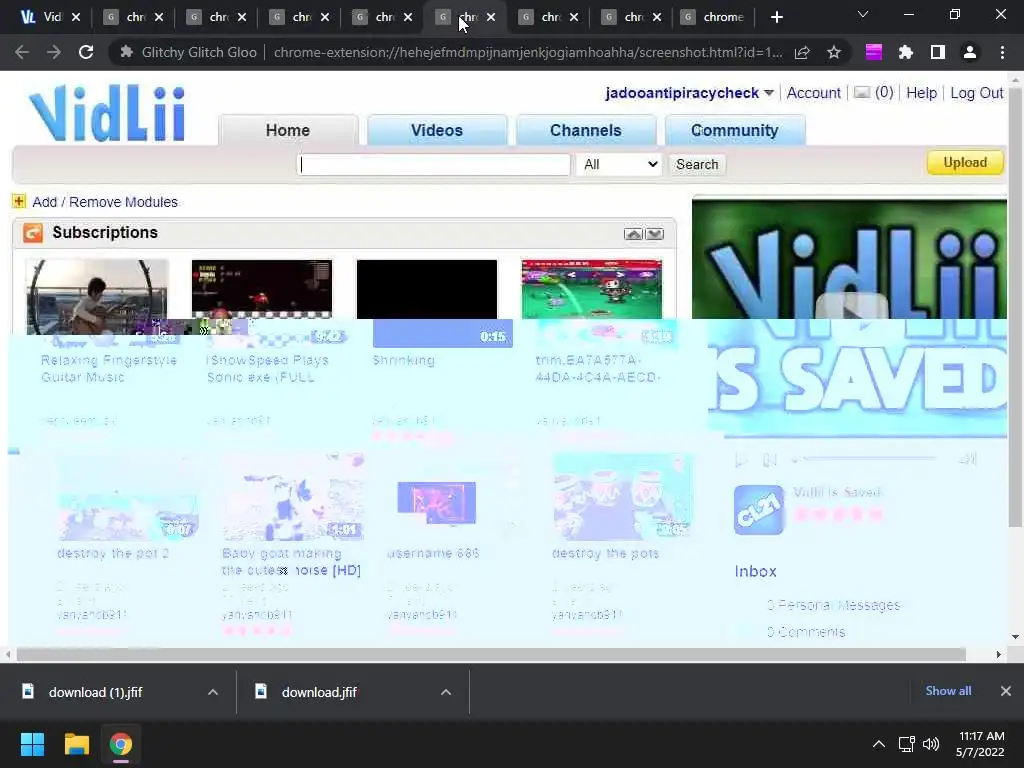Switch to last chrome browser tab
This screenshot has height=768, width=1024.
(x=715, y=17)
